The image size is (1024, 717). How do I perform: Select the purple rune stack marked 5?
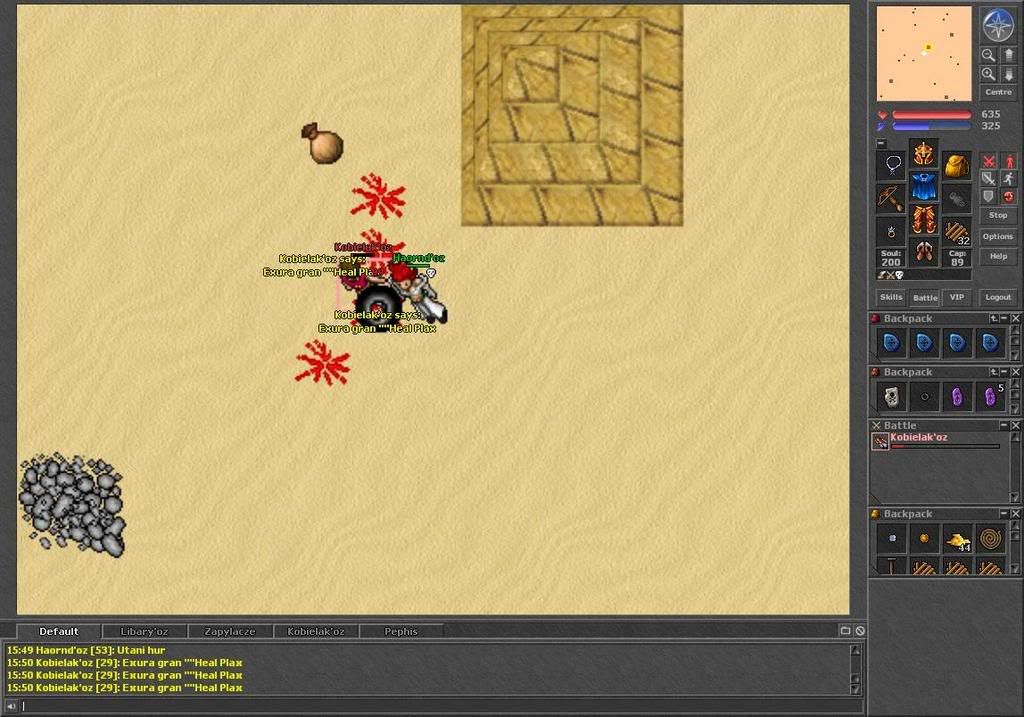point(990,396)
